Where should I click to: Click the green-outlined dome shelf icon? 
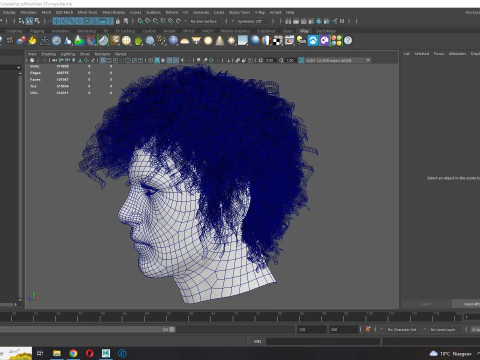[103, 41]
